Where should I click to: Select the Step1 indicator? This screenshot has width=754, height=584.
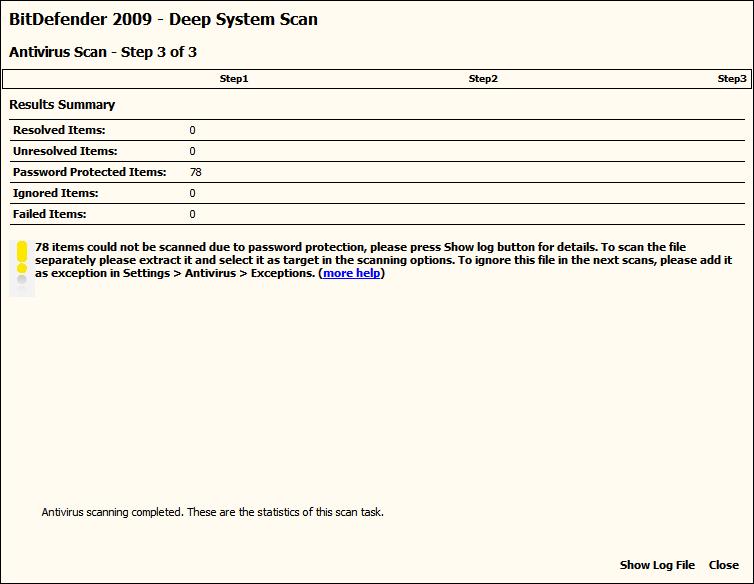click(234, 79)
